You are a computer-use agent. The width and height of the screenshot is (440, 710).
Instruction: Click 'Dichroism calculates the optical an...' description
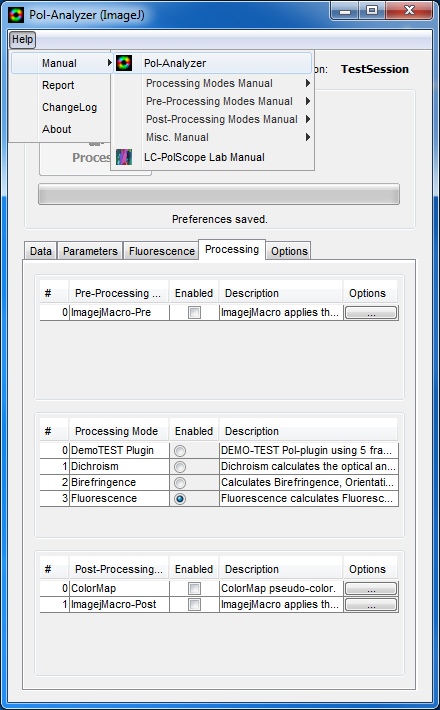click(309, 466)
